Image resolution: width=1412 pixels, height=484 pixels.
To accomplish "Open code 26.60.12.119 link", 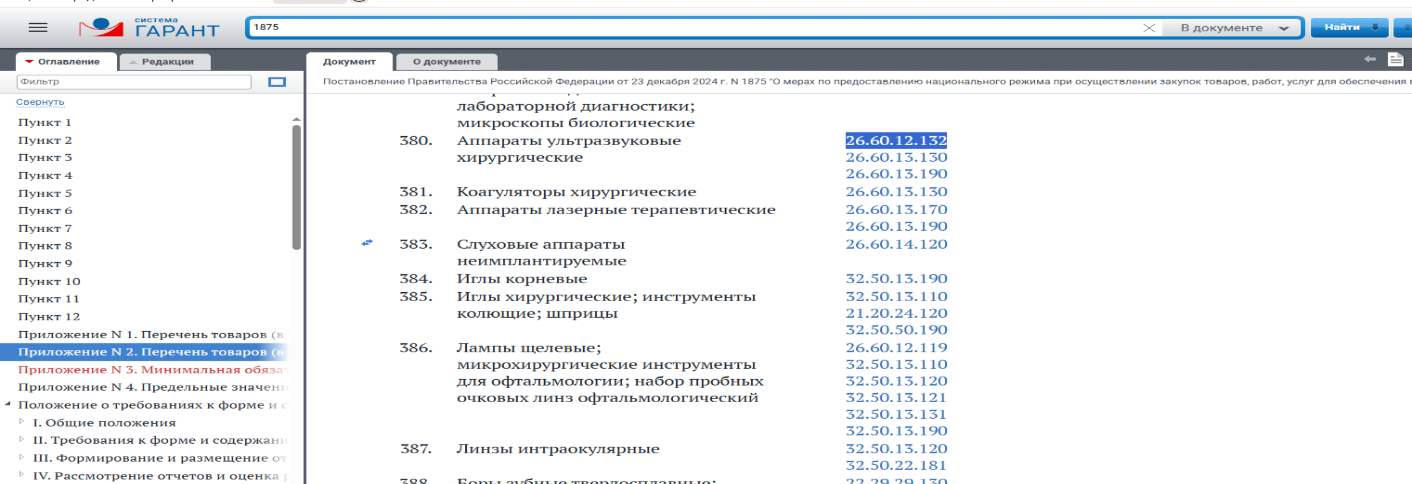I will tap(896, 348).
